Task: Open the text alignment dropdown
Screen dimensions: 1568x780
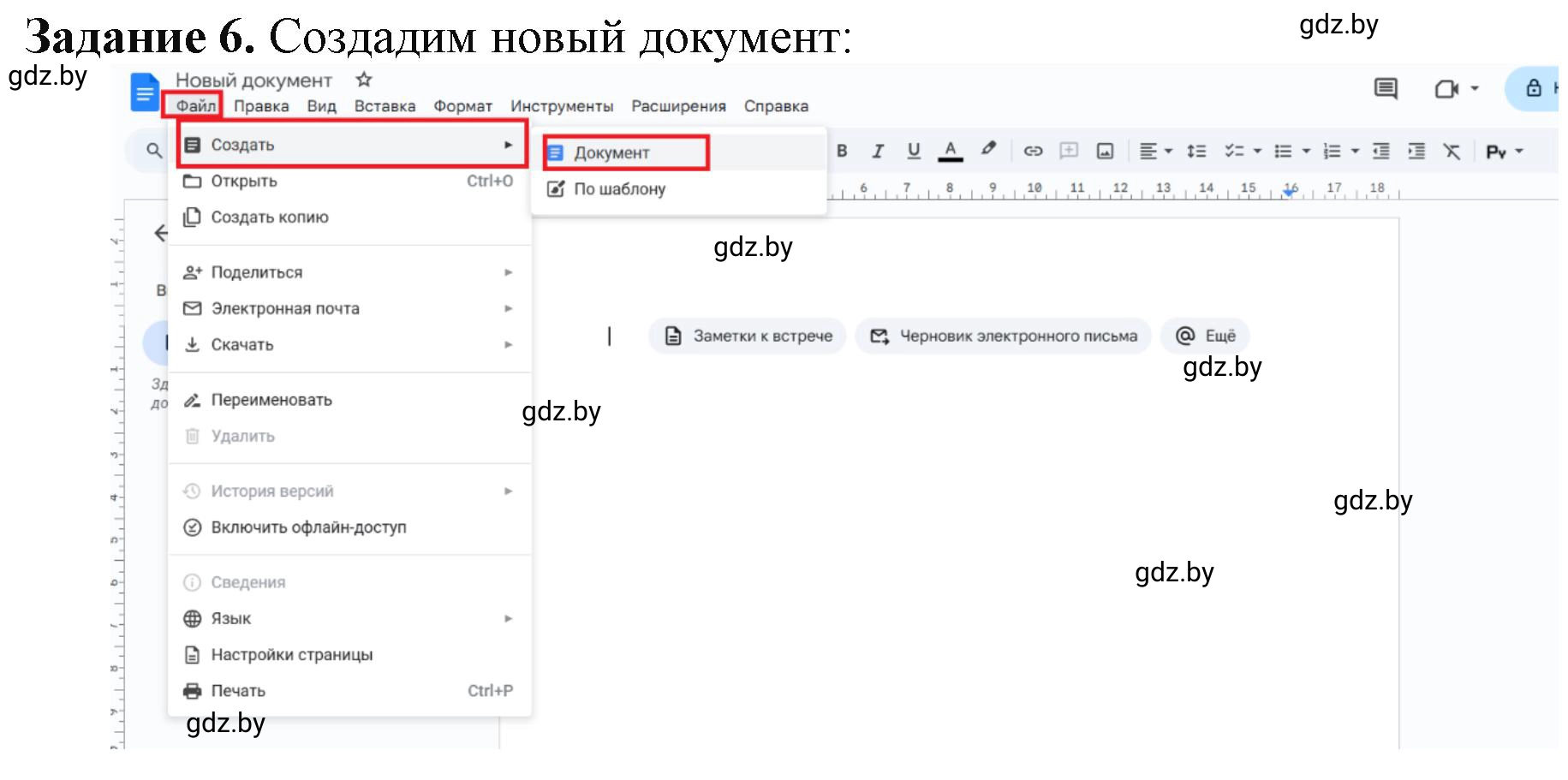Action: click(x=1156, y=152)
